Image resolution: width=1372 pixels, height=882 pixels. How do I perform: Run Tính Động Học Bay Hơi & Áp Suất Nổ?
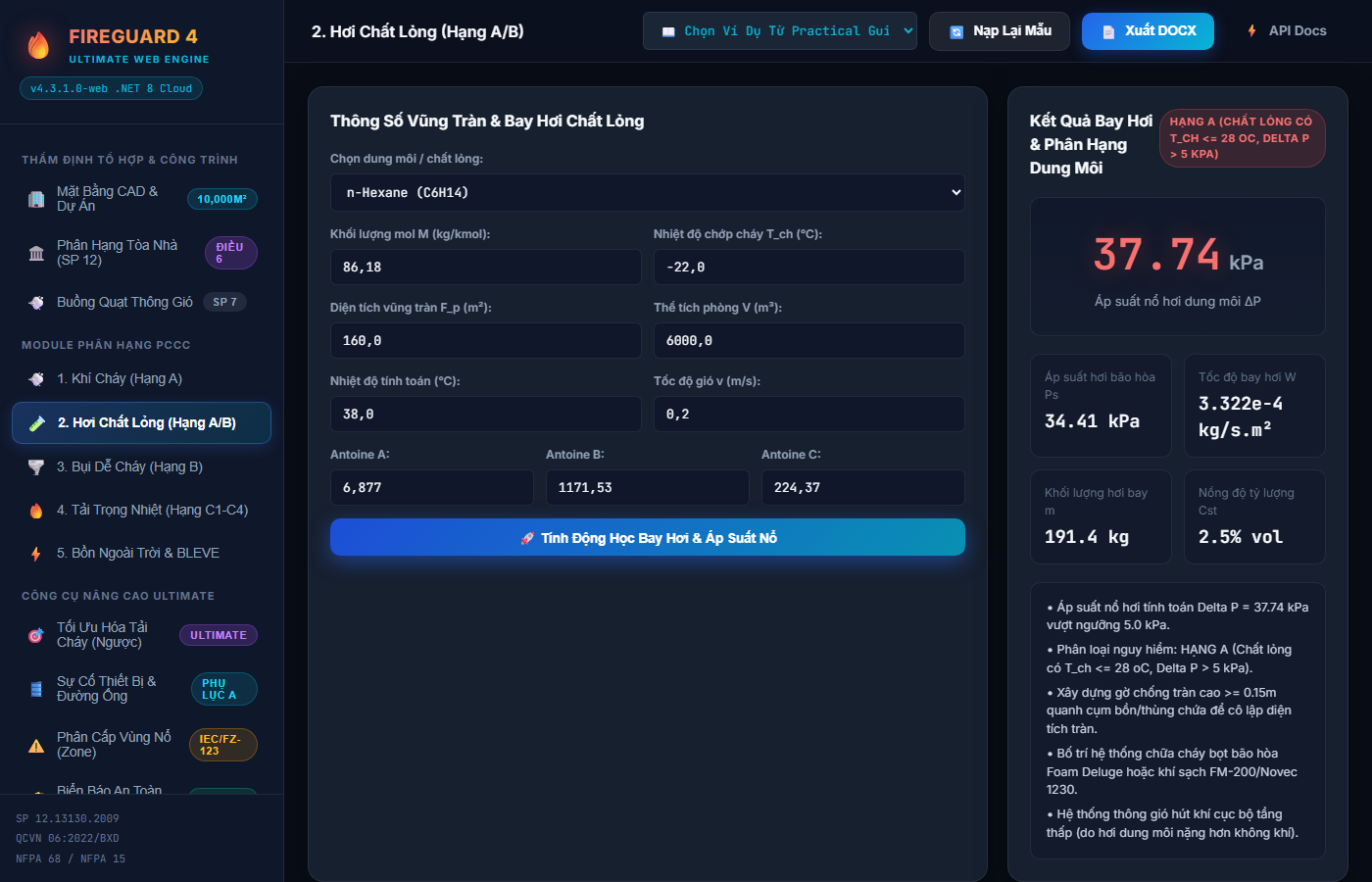[x=648, y=537]
